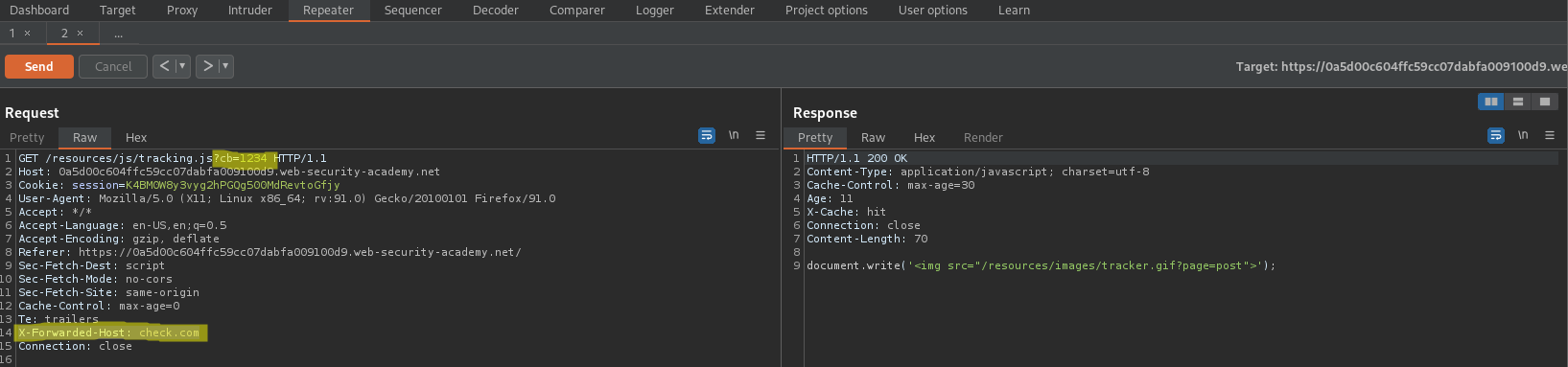Show non-printable characters in Response panel
The width and height of the screenshot is (1568, 367).
click(x=1523, y=136)
